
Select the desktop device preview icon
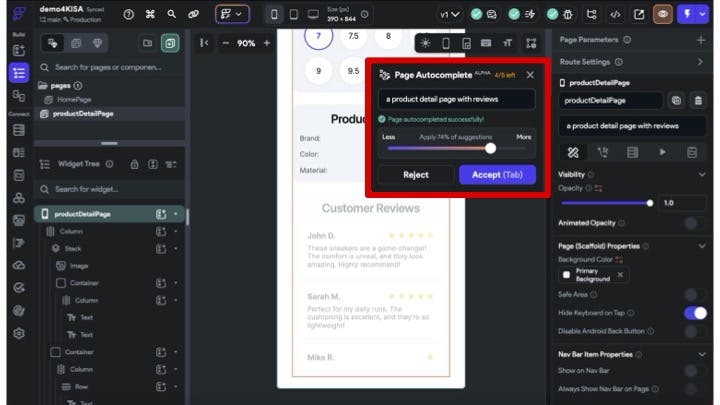[313, 15]
